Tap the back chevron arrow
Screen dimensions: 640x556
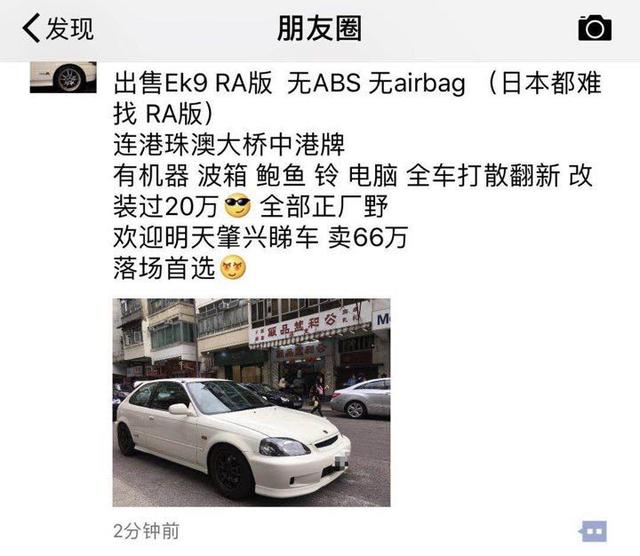31,28
